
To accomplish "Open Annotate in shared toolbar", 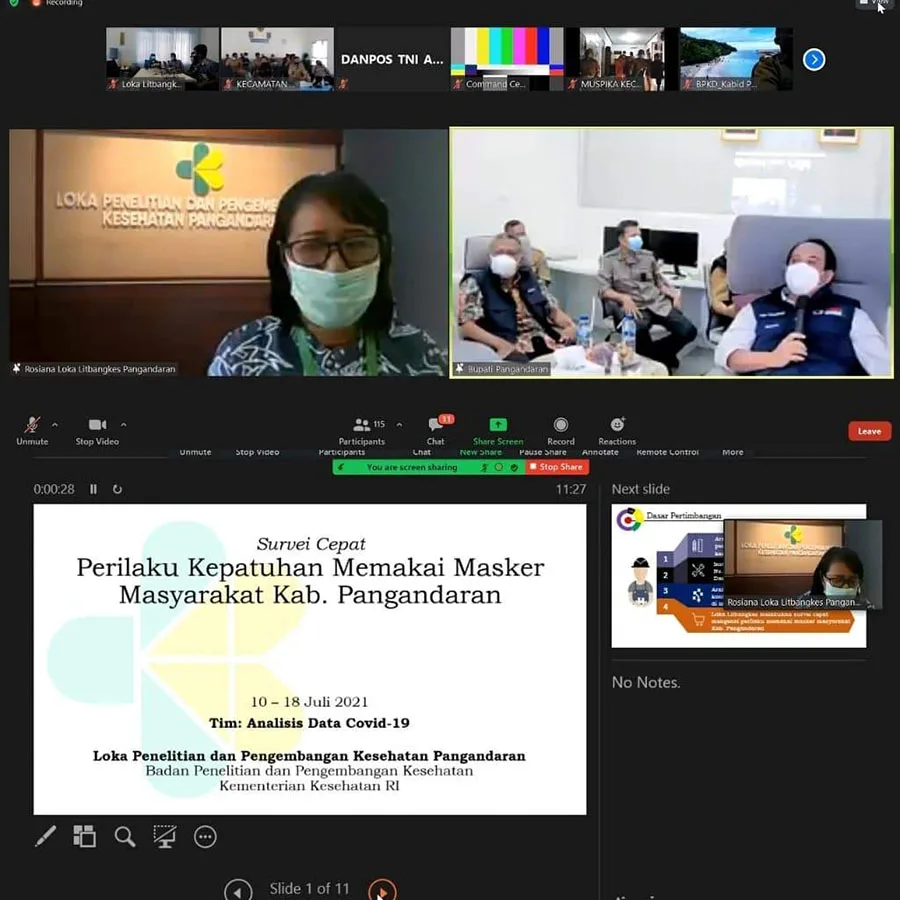I will 600,452.
